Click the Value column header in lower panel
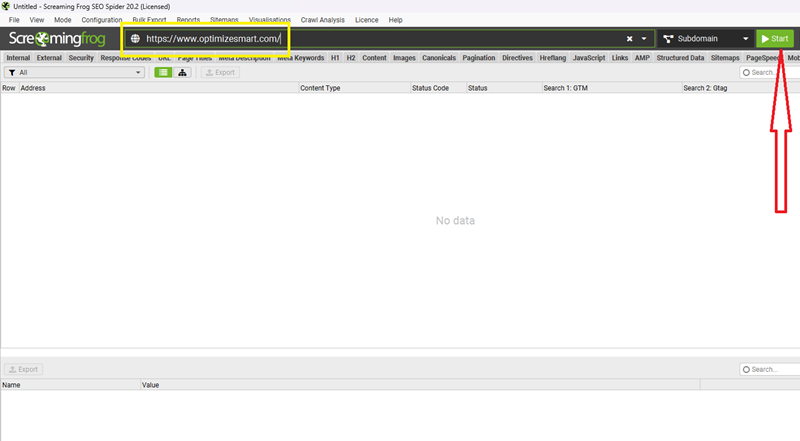The width and height of the screenshot is (800, 441). pyautogui.click(x=420, y=385)
